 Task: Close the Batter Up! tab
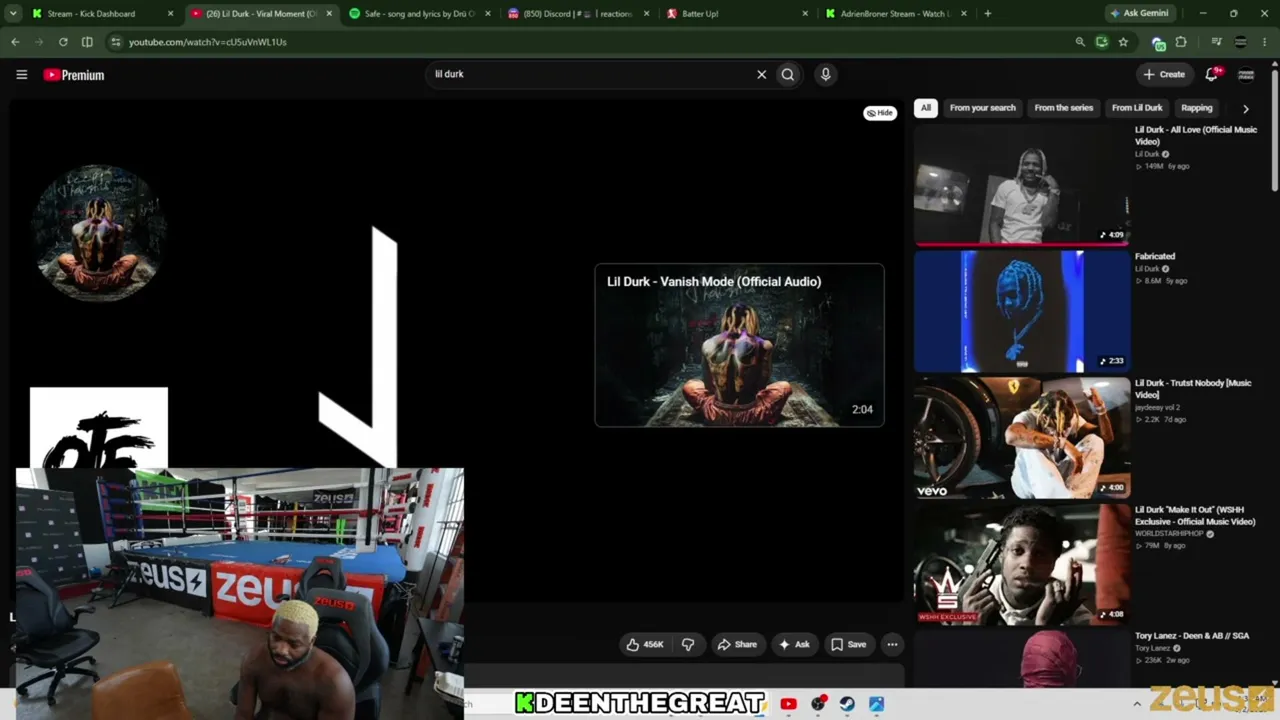(x=805, y=14)
